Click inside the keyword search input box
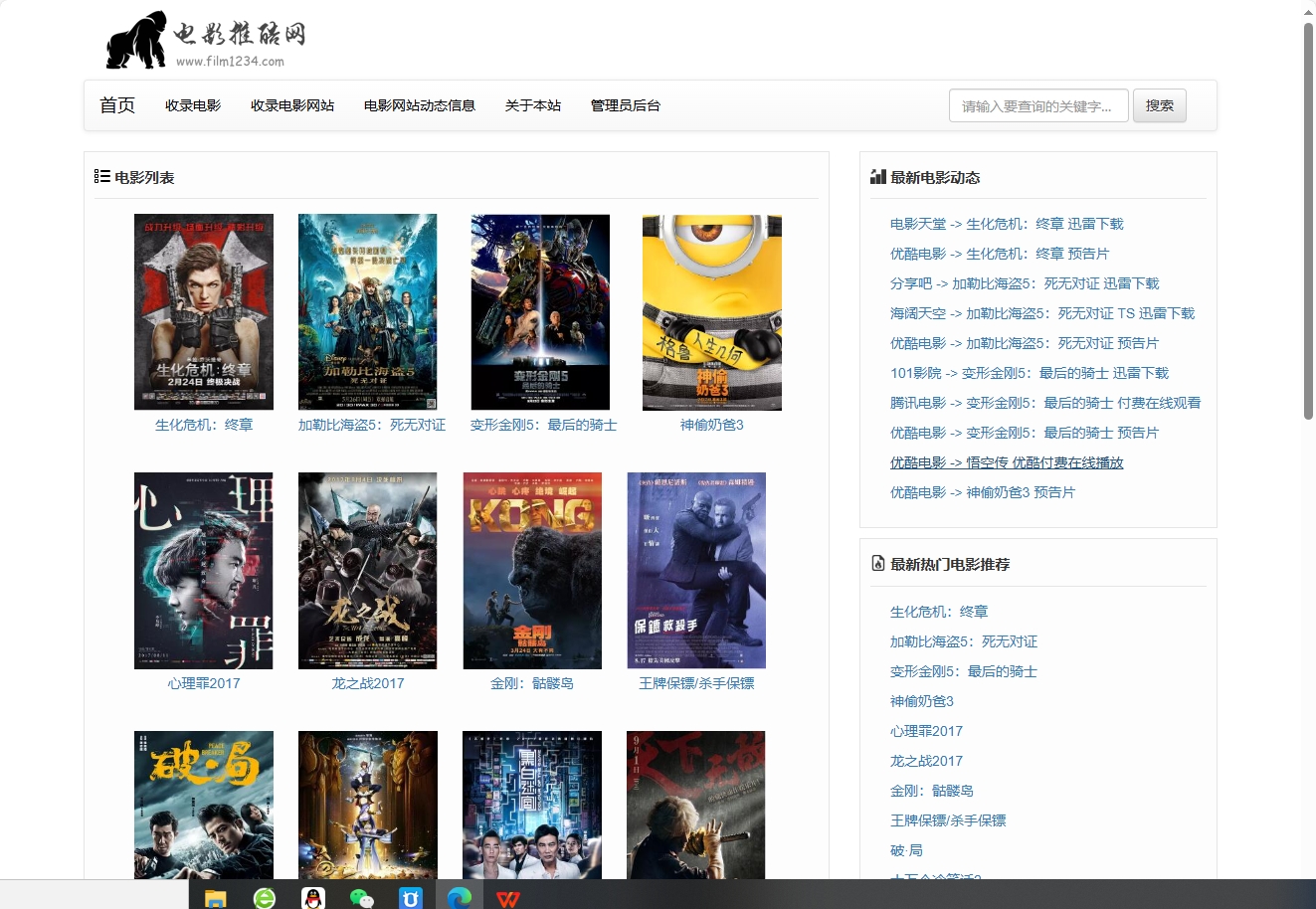This screenshot has height=909, width=1316. pos(1038,105)
